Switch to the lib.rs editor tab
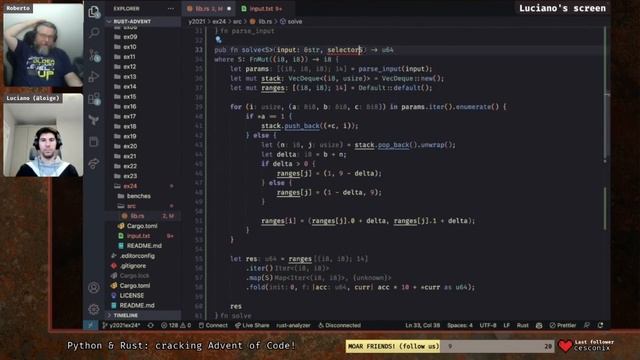This screenshot has width=640, height=360. [209, 9]
